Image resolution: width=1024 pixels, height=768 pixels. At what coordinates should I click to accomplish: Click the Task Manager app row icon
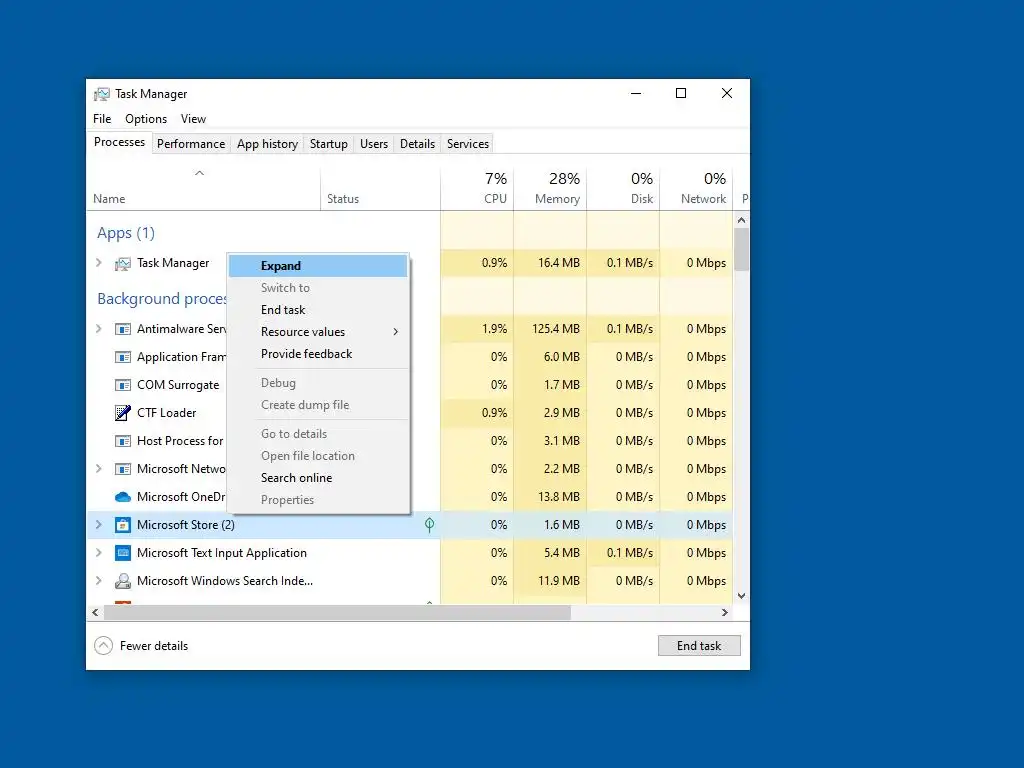tap(123, 263)
